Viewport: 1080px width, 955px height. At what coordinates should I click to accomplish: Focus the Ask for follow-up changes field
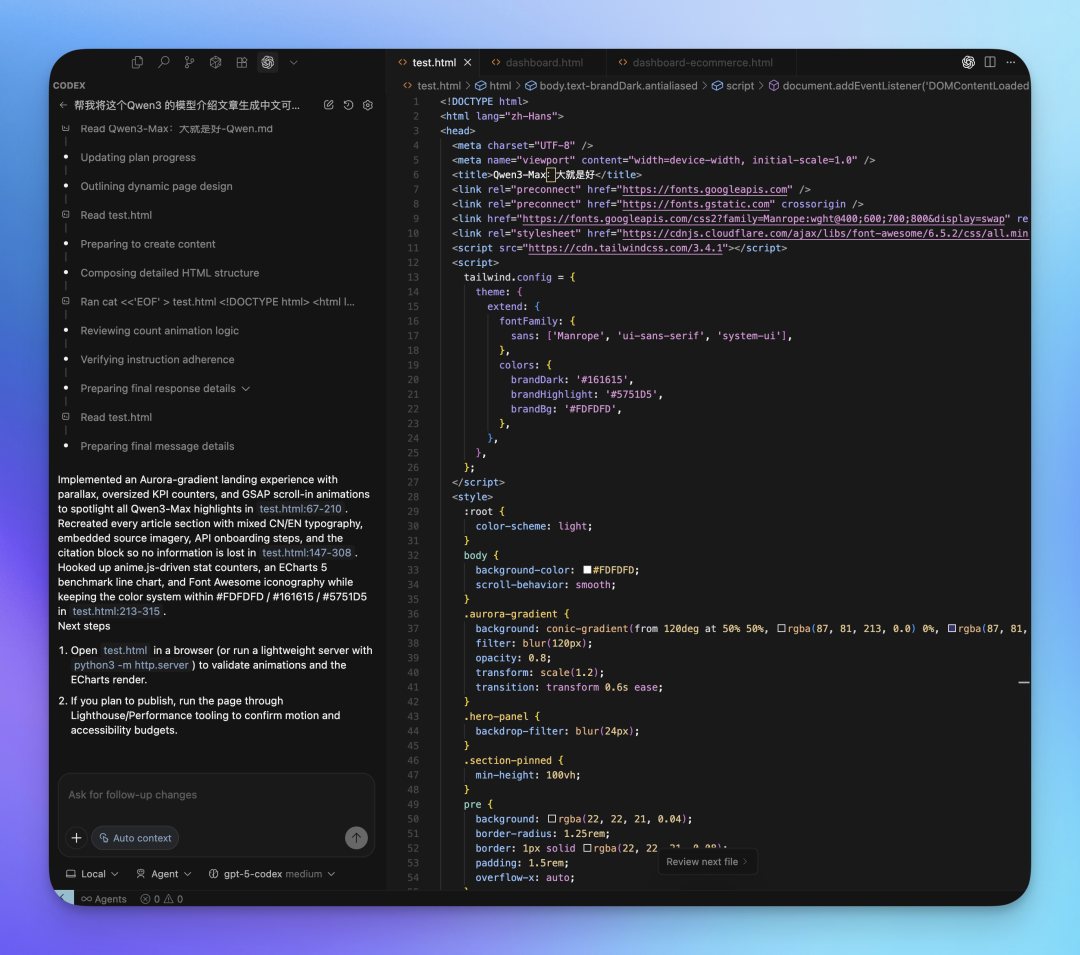coord(216,795)
